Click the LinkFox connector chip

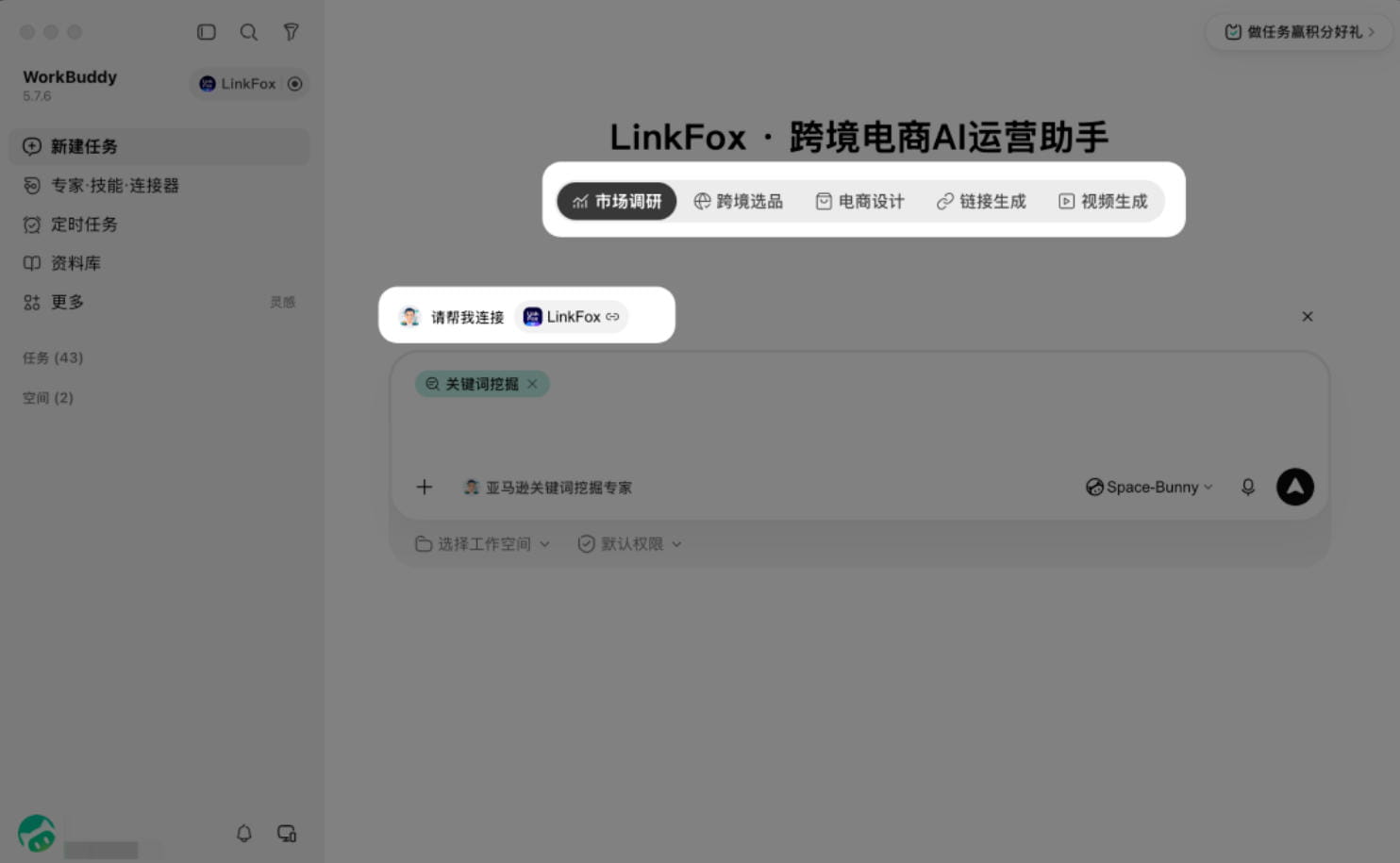[571, 317]
